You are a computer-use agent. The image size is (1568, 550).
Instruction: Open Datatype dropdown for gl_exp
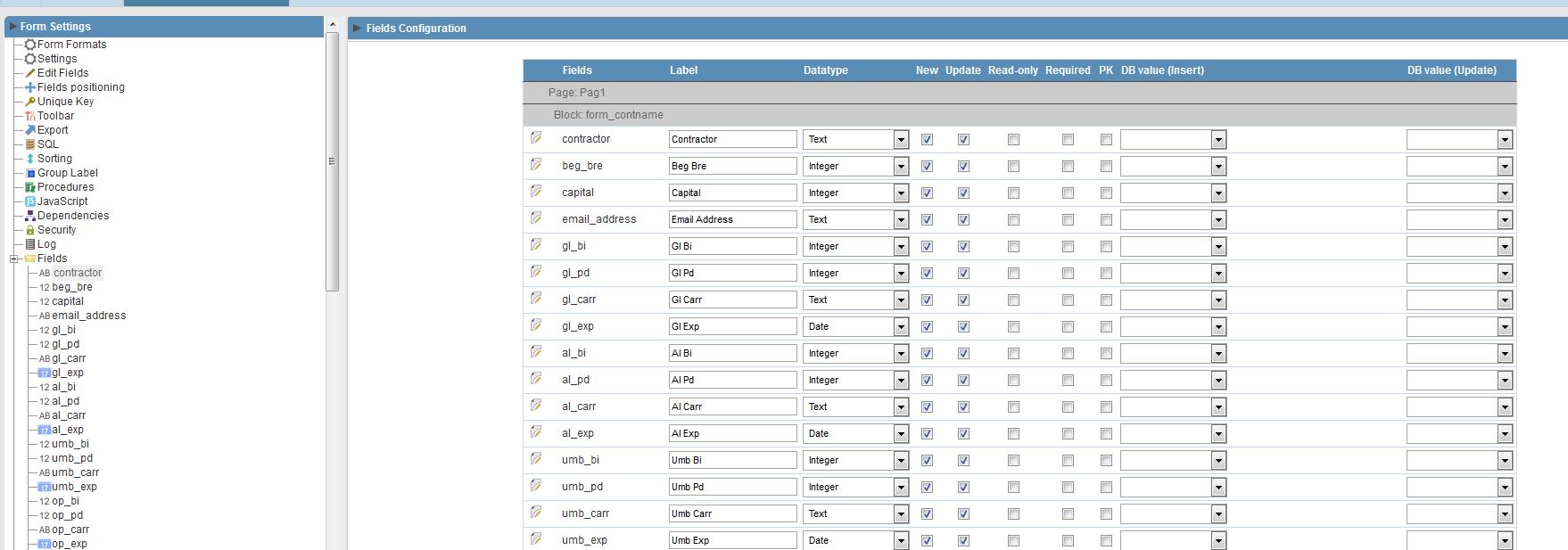(x=855, y=327)
